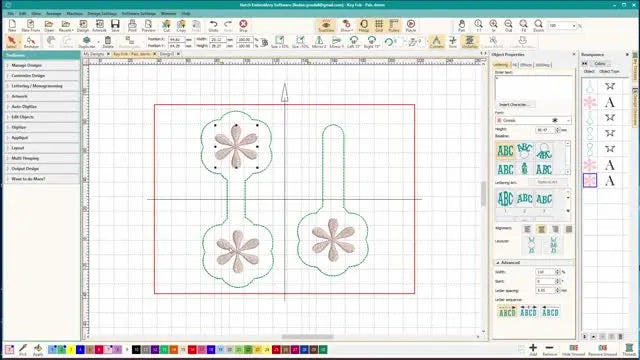Click the Rotate Right 15° icon
The height and width of the screenshot is (360, 640).
pos(371,42)
